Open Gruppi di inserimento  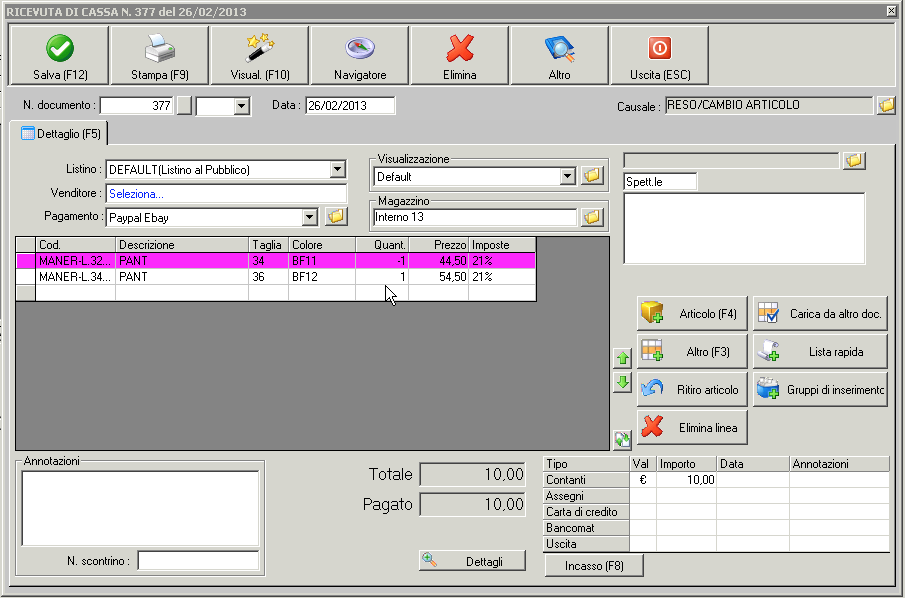[x=820, y=390]
